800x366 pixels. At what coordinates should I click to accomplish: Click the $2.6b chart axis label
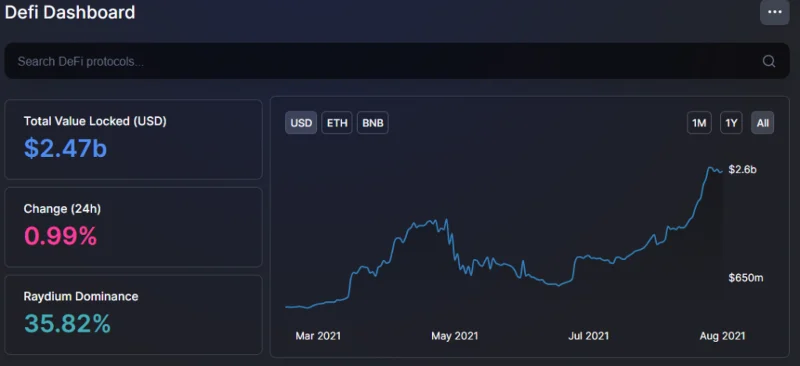coord(742,170)
